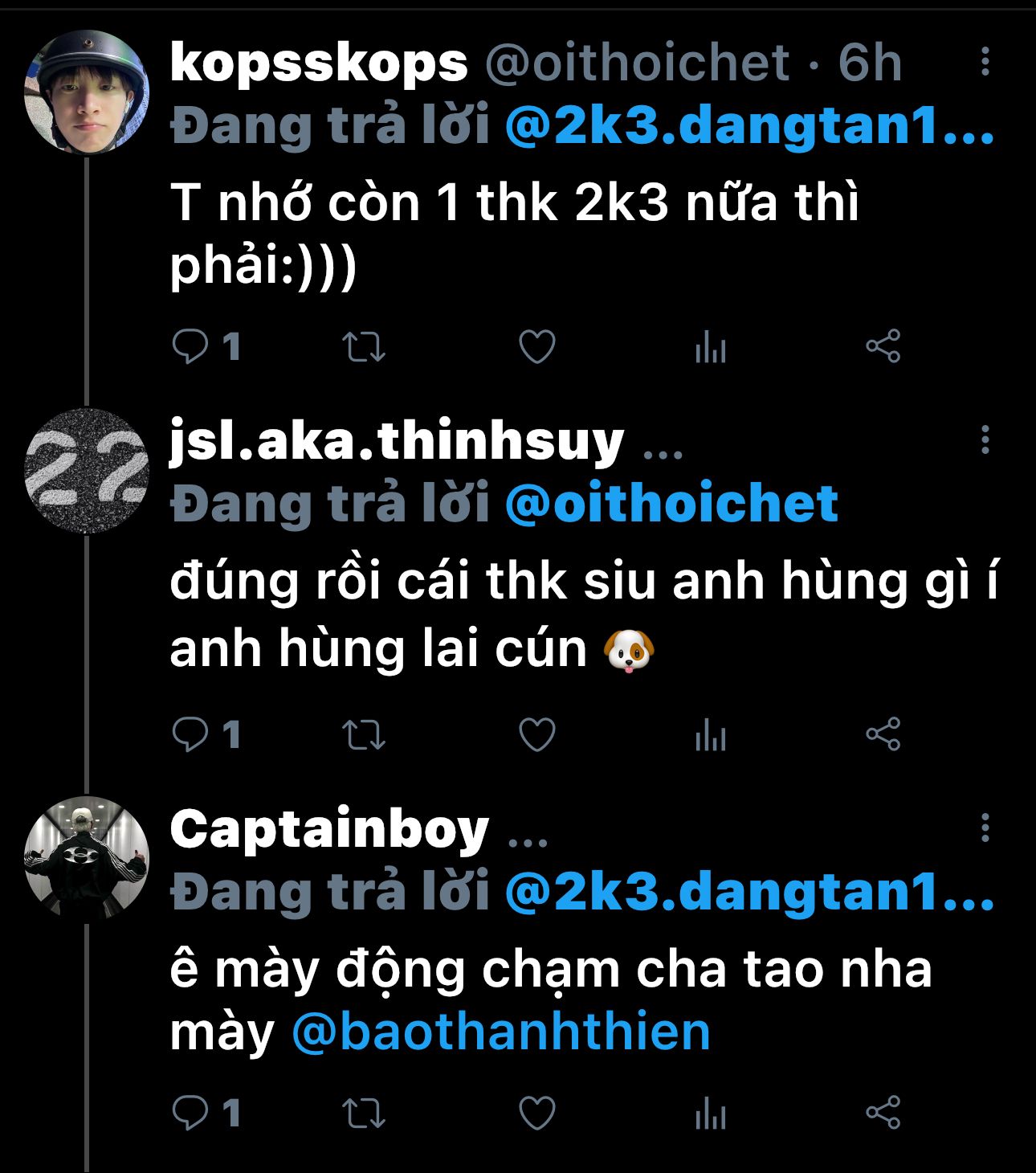Image resolution: width=1036 pixels, height=1173 pixels.
Task: Like Captainboy's tweet
Action: coord(537,1114)
